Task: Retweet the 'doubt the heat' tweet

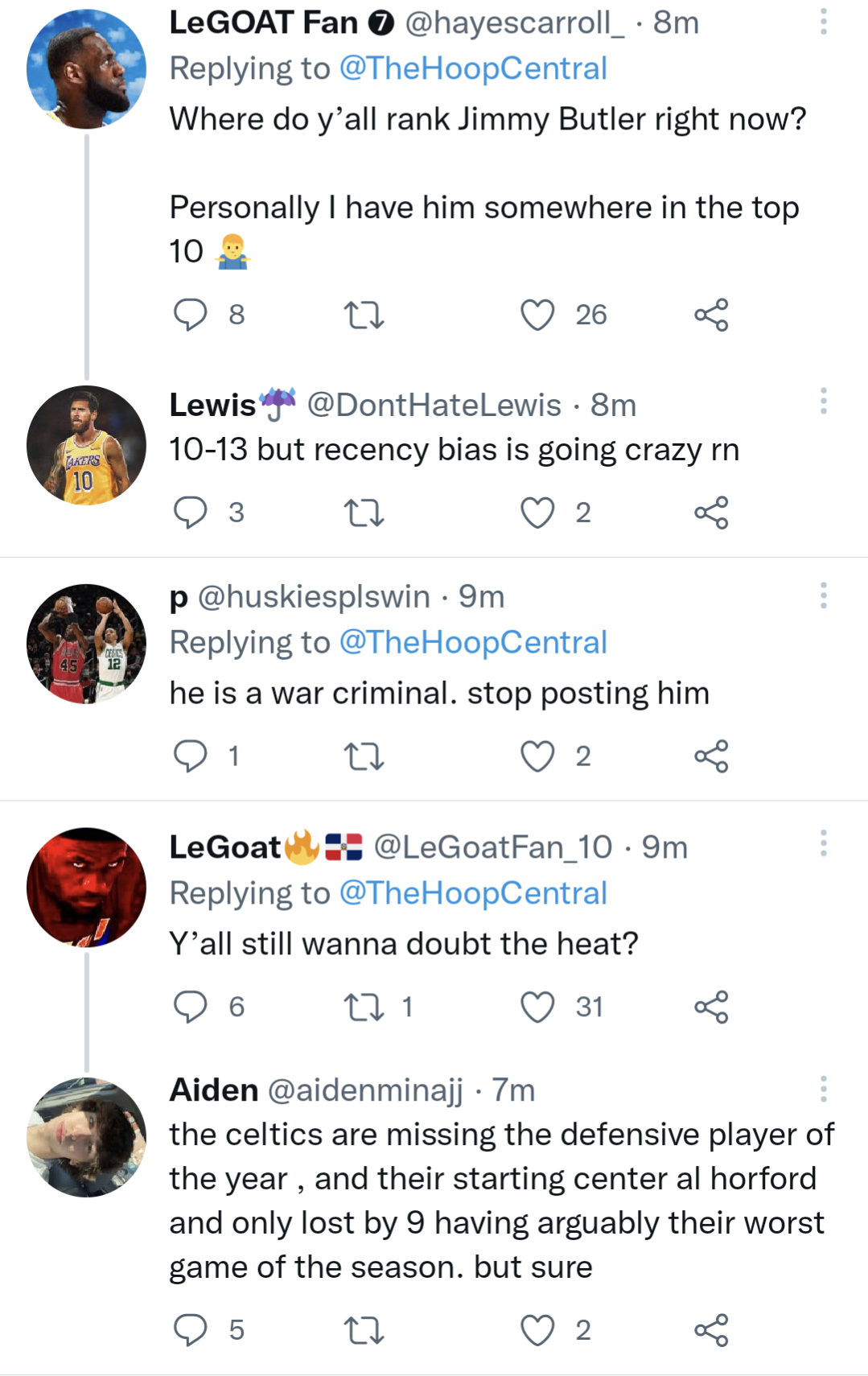Action: tap(364, 1007)
